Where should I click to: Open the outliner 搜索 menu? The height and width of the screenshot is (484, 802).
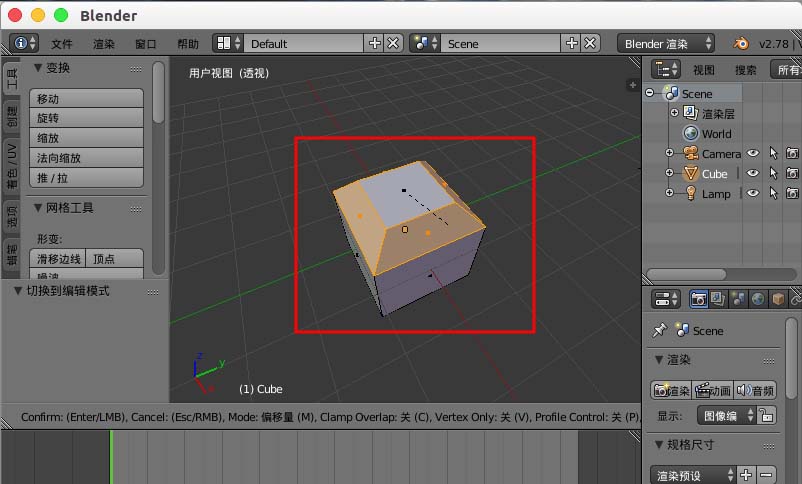point(746,70)
